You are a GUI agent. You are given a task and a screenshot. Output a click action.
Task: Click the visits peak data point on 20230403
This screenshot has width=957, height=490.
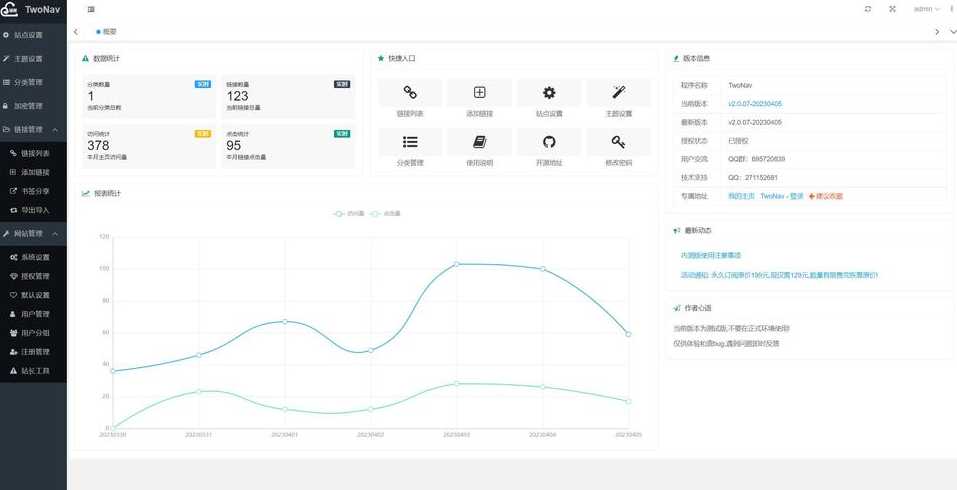[456, 264]
